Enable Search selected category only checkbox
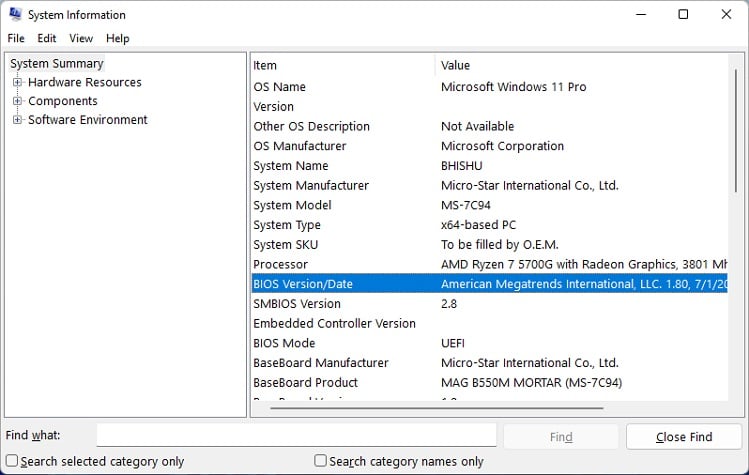This screenshot has width=749, height=475. (x=11, y=462)
